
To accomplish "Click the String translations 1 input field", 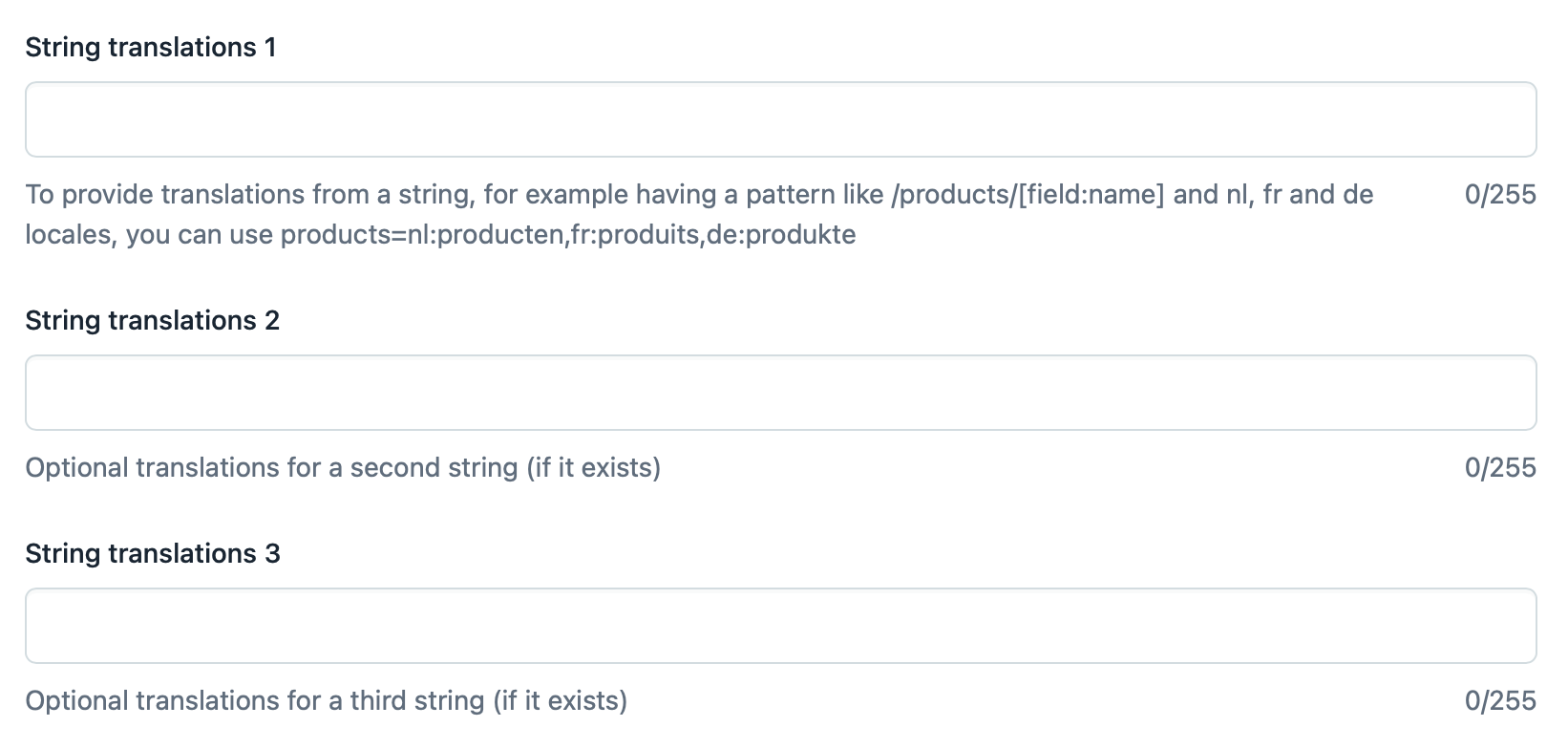I will (780, 119).
